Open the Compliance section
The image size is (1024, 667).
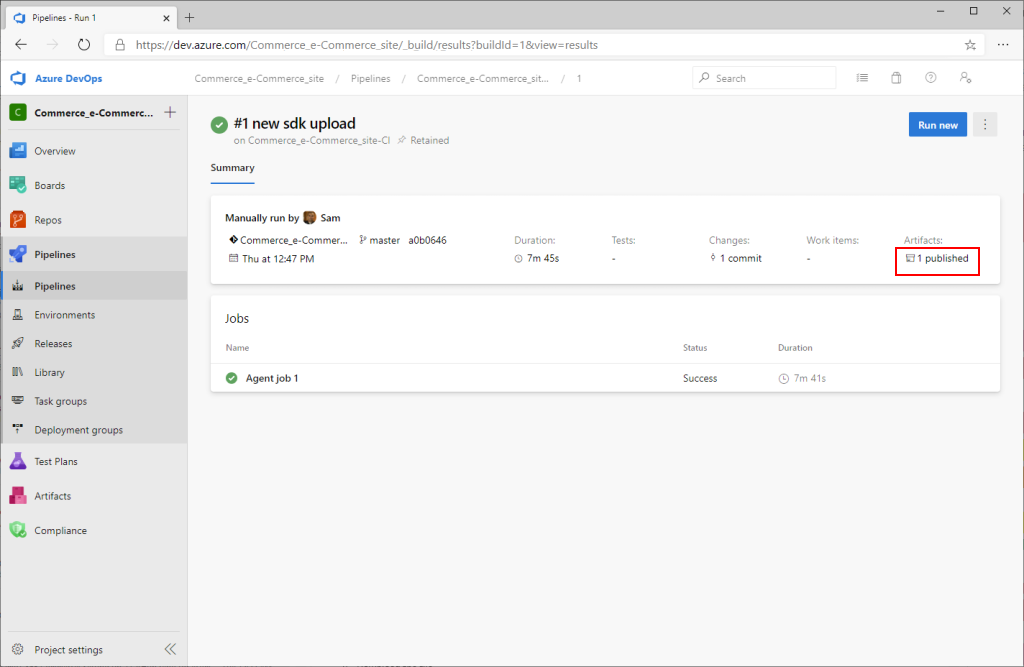(x=60, y=531)
